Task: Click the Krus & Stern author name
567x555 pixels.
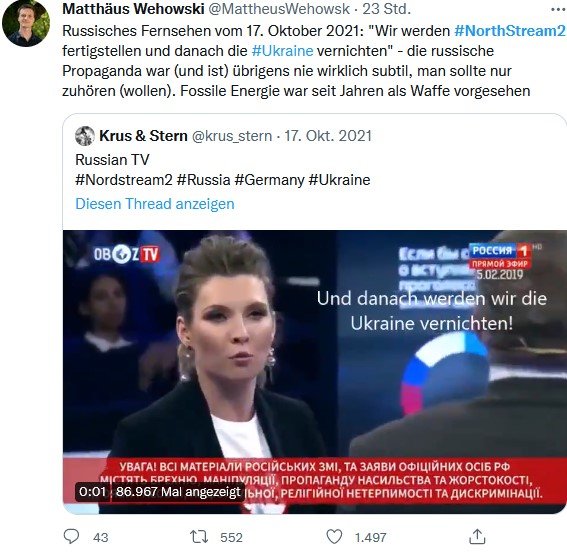Action: click(143, 136)
